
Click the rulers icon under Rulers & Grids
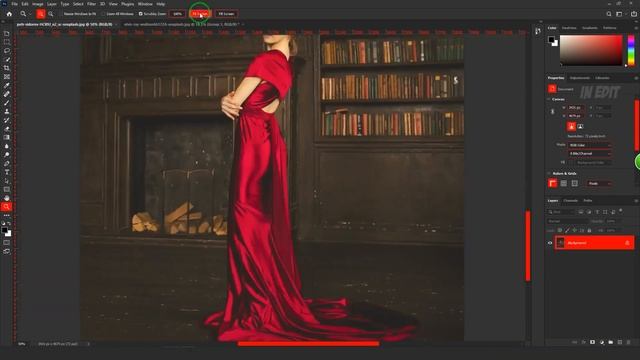click(553, 183)
